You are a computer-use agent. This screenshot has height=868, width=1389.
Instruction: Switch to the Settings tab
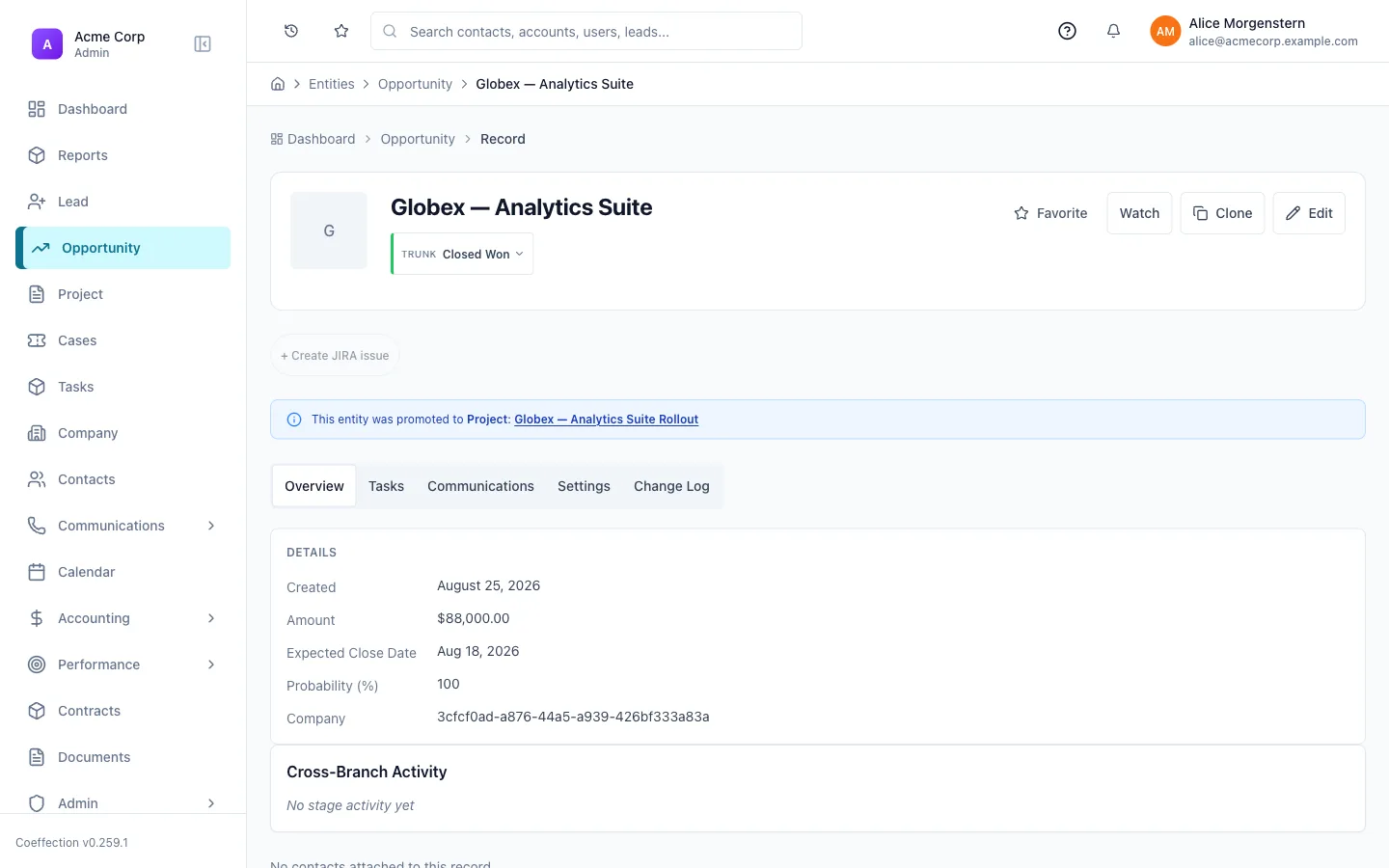pyautogui.click(x=584, y=486)
